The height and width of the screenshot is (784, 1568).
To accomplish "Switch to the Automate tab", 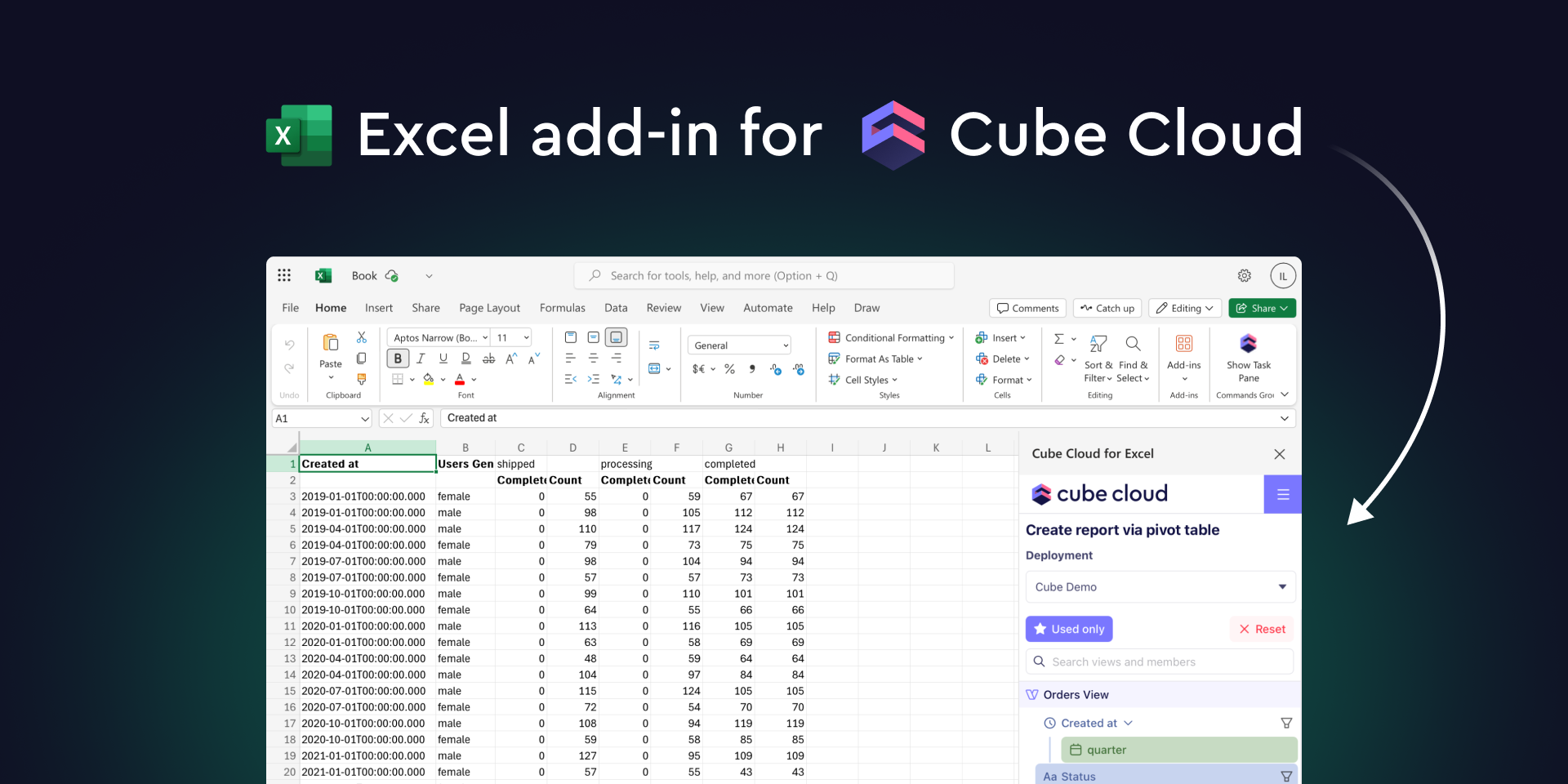I will click(x=768, y=308).
